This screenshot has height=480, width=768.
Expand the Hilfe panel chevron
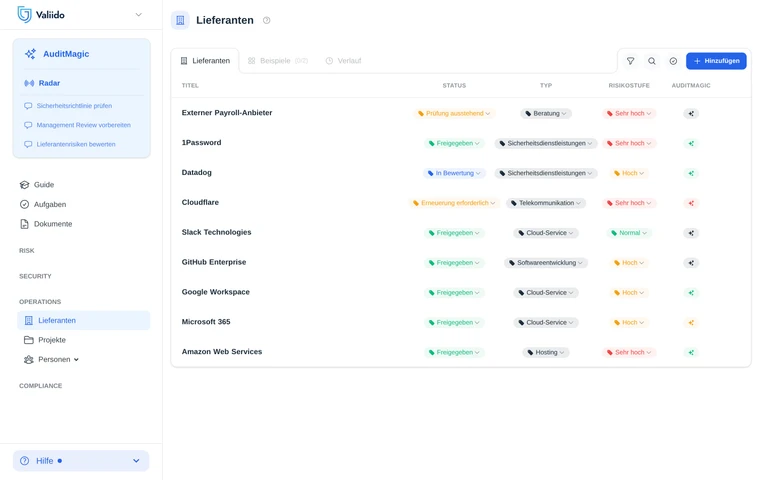pyautogui.click(x=136, y=461)
